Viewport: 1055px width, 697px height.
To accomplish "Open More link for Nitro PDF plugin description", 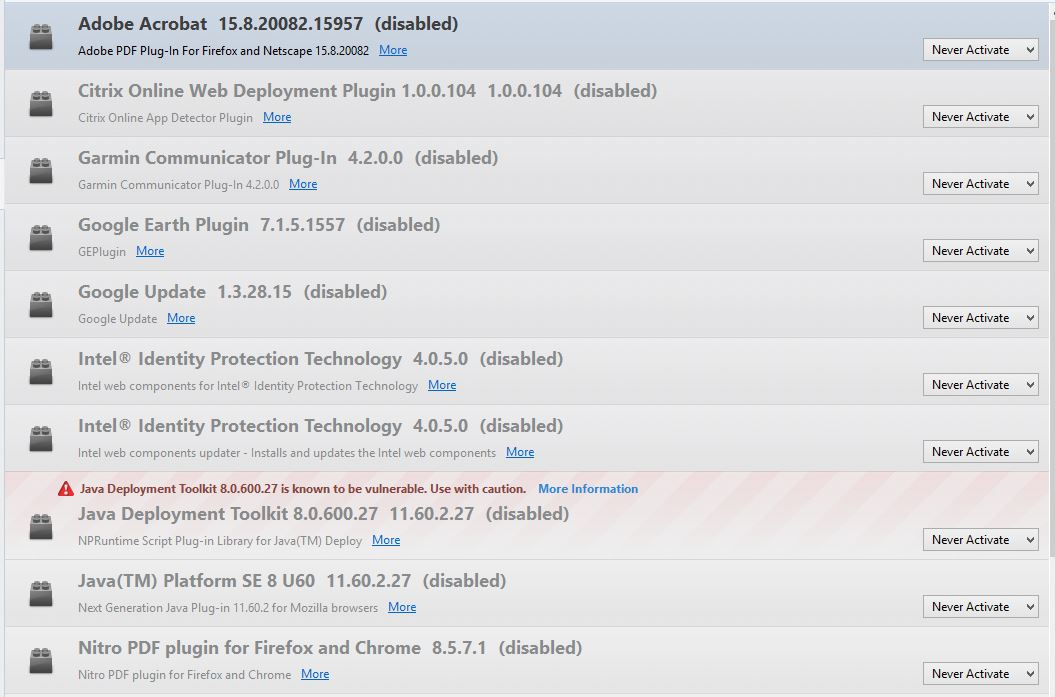I will tap(315, 674).
